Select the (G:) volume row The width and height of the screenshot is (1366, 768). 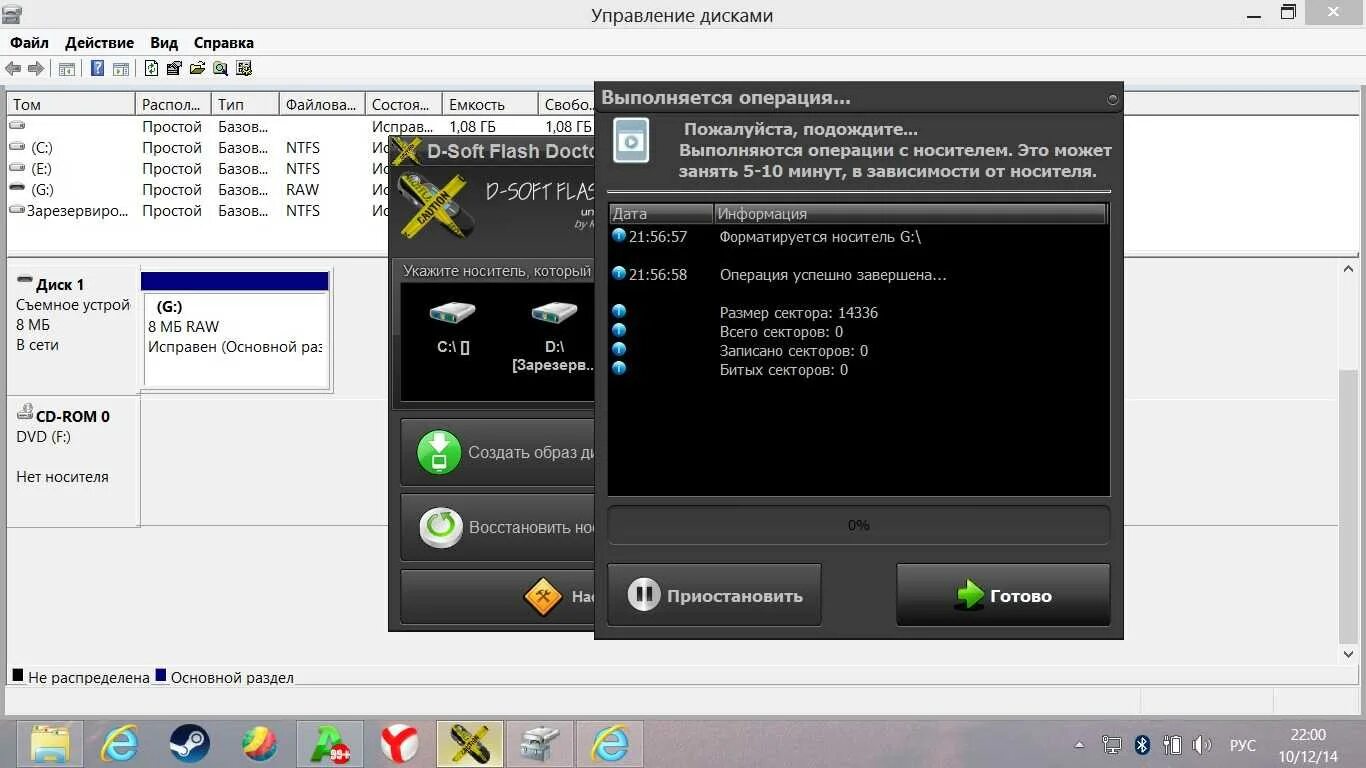197,189
